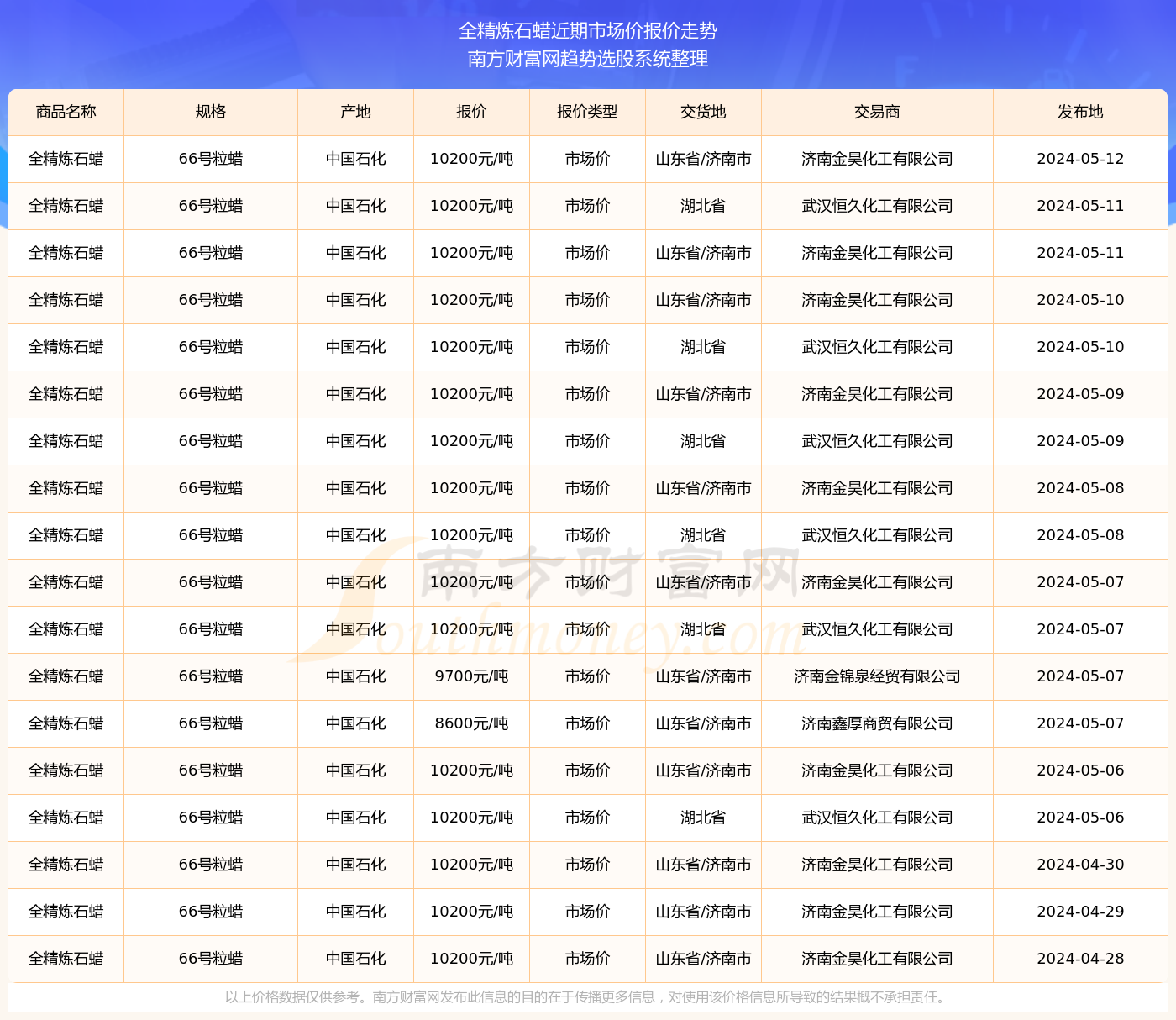Screen dimensions: 1176x1020
Task: Click the date 2024-04-29
Action: click(1080, 912)
